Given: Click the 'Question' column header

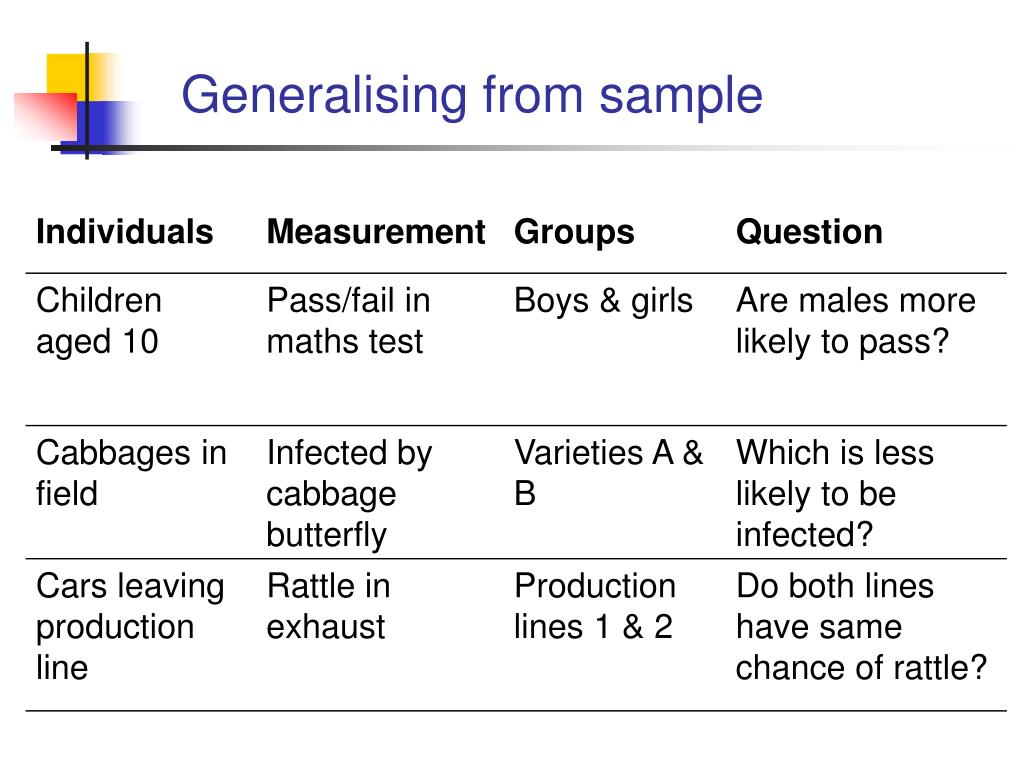Looking at the screenshot, I should tap(809, 232).
